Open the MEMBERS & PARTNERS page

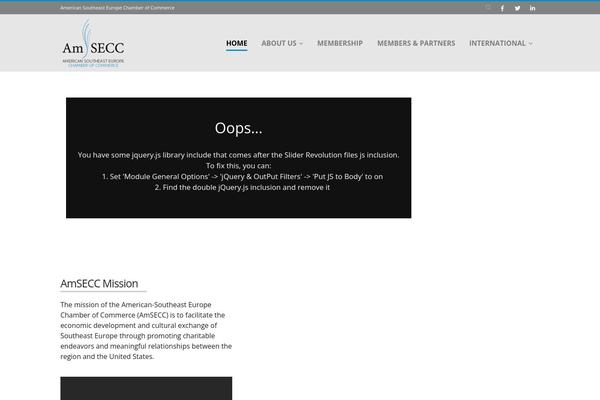click(416, 43)
